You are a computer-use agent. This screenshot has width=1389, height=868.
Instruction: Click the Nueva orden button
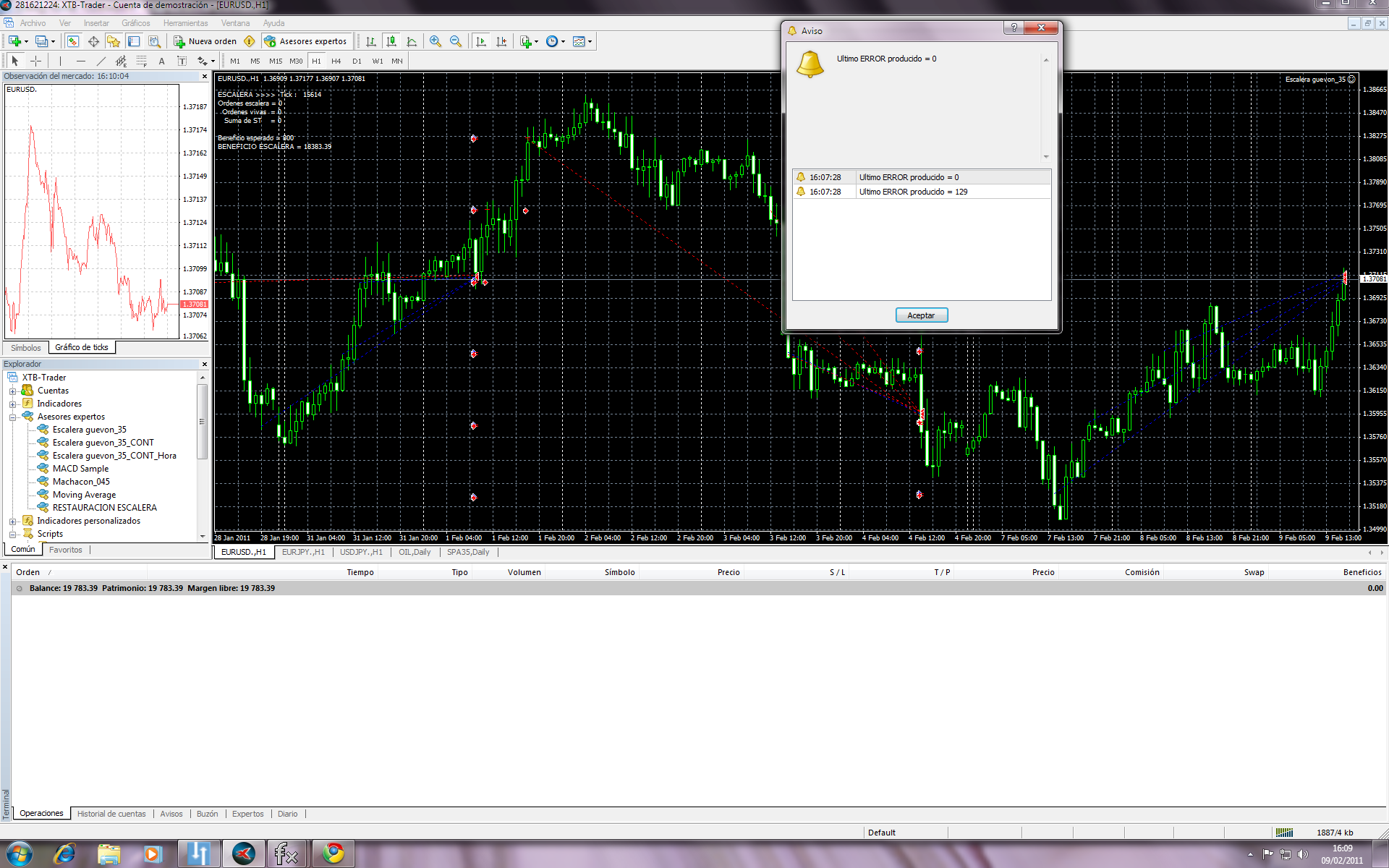pyautogui.click(x=205, y=41)
